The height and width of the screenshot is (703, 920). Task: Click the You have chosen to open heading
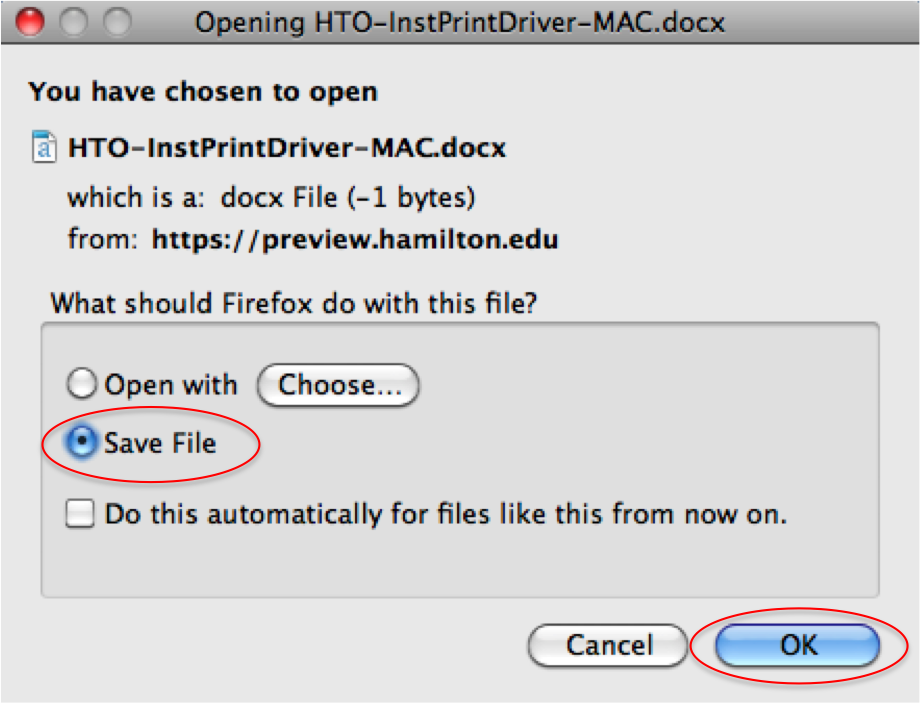203,92
